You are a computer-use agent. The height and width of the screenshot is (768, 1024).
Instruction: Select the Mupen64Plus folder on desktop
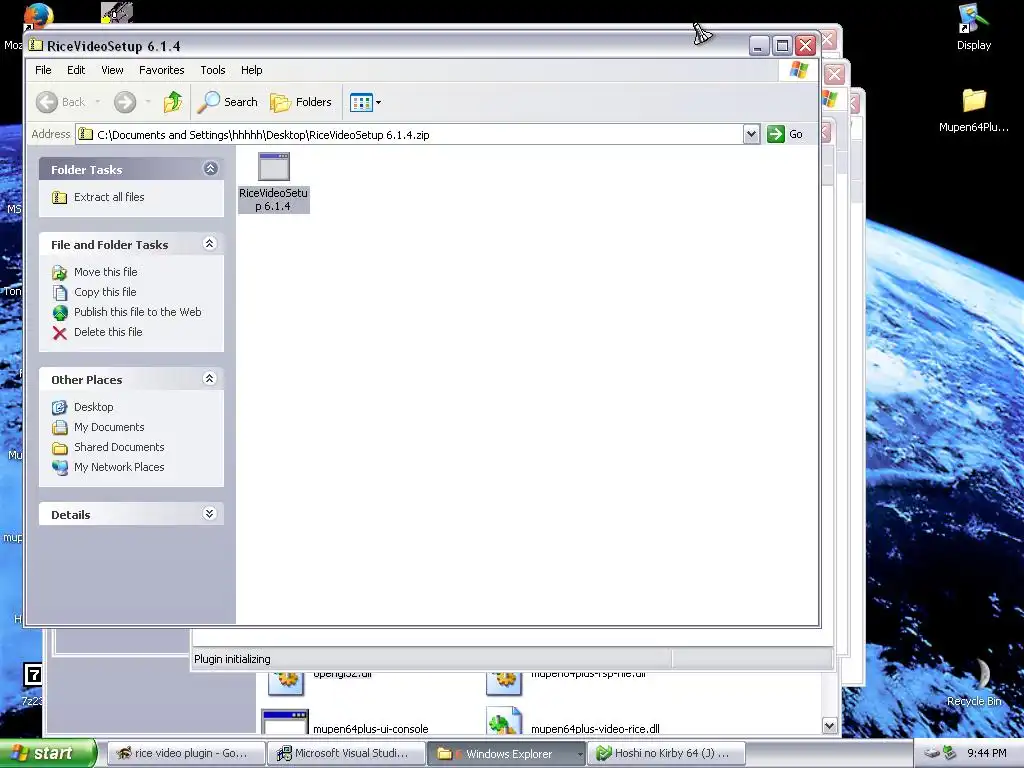(x=974, y=110)
